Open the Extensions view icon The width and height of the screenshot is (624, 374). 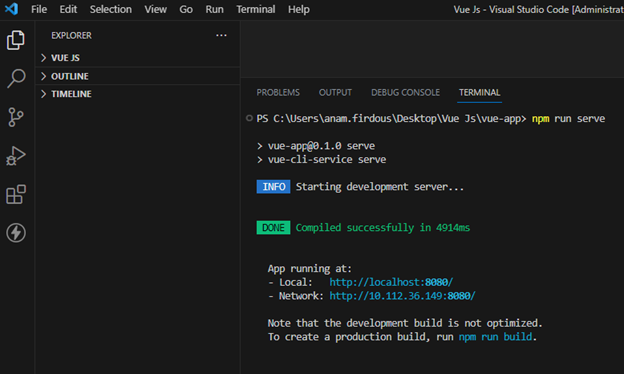16,194
